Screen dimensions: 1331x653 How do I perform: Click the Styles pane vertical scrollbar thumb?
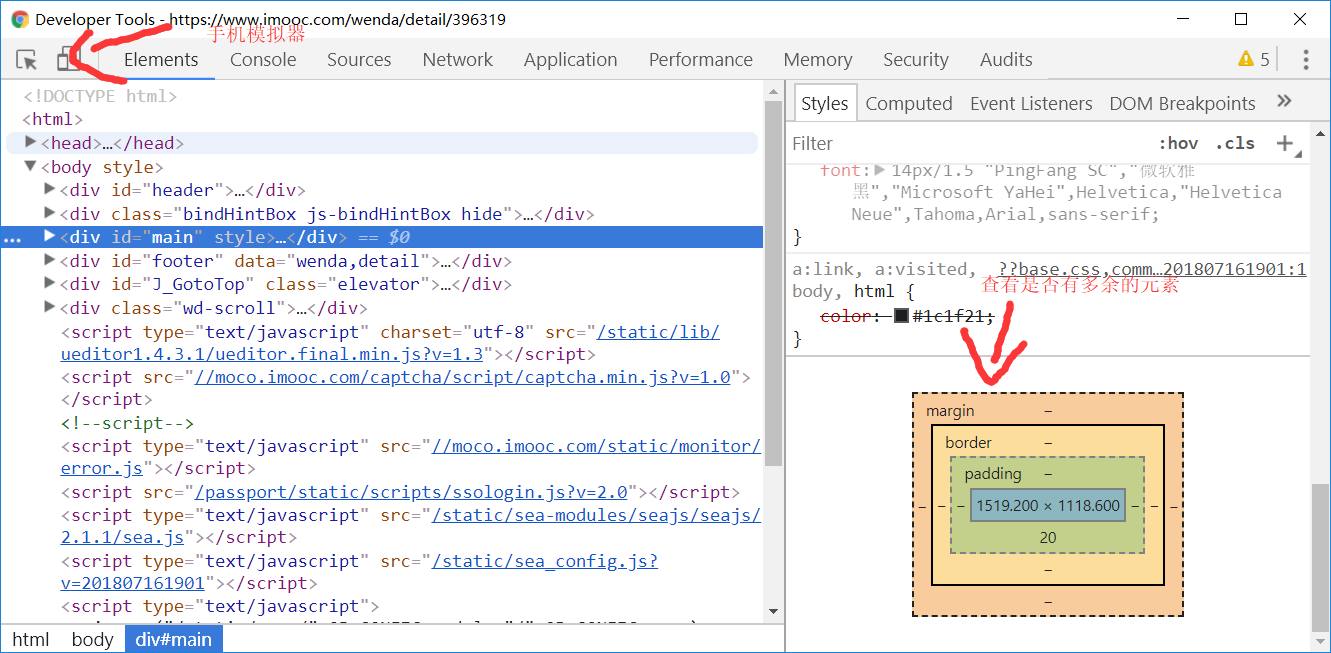point(1321,558)
